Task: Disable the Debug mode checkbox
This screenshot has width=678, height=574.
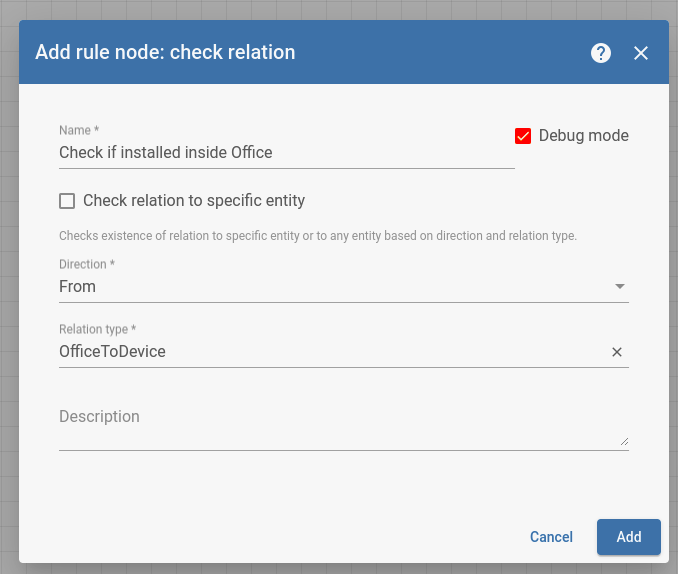Action: pos(523,136)
